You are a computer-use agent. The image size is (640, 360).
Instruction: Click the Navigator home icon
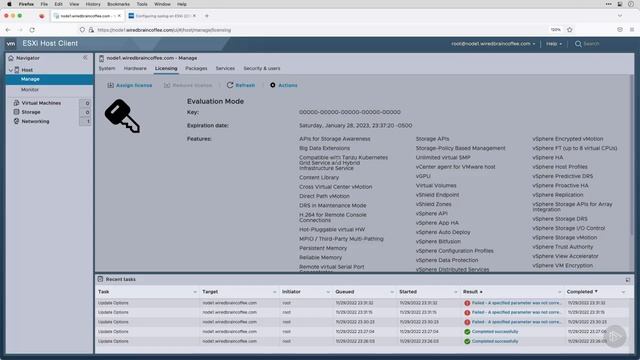point(11,58)
